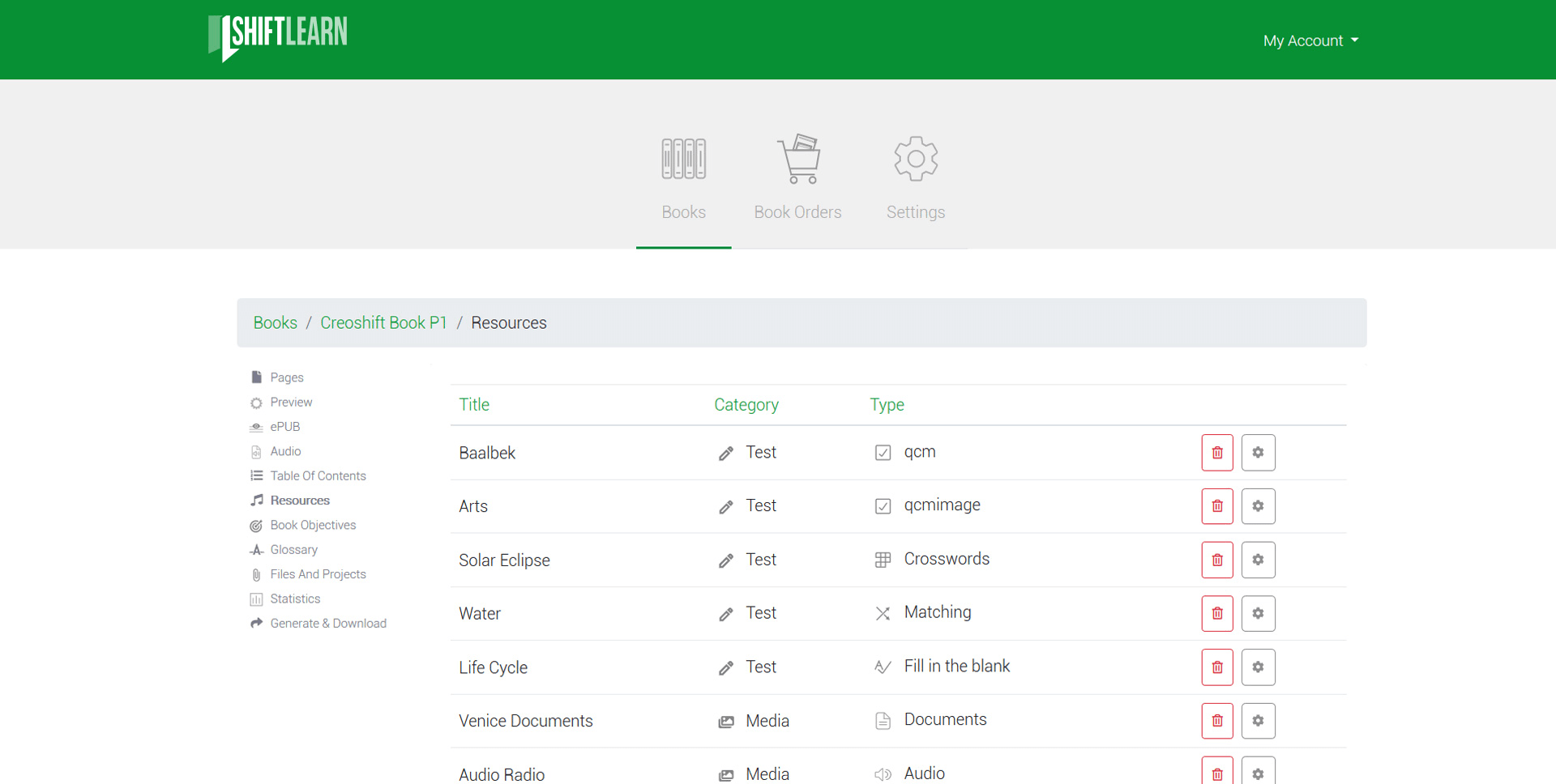Delete the Solar Eclipse resource
Image resolution: width=1556 pixels, height=784 pixels.
(1217, 560)
